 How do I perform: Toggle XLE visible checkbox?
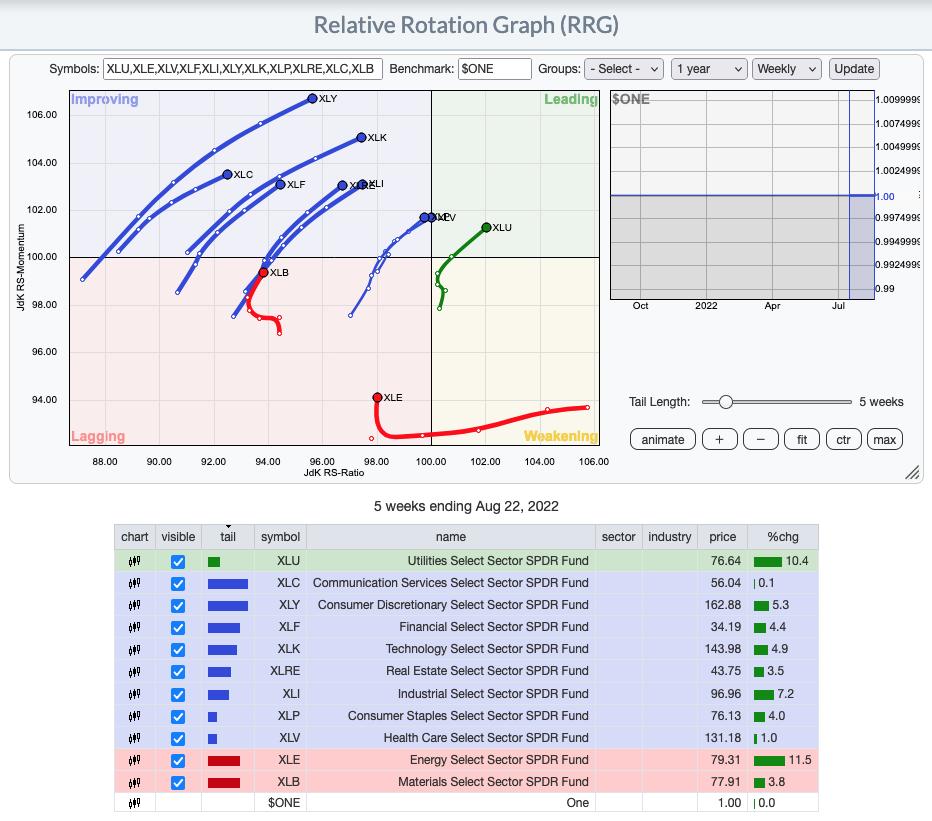tap(178, 760)
